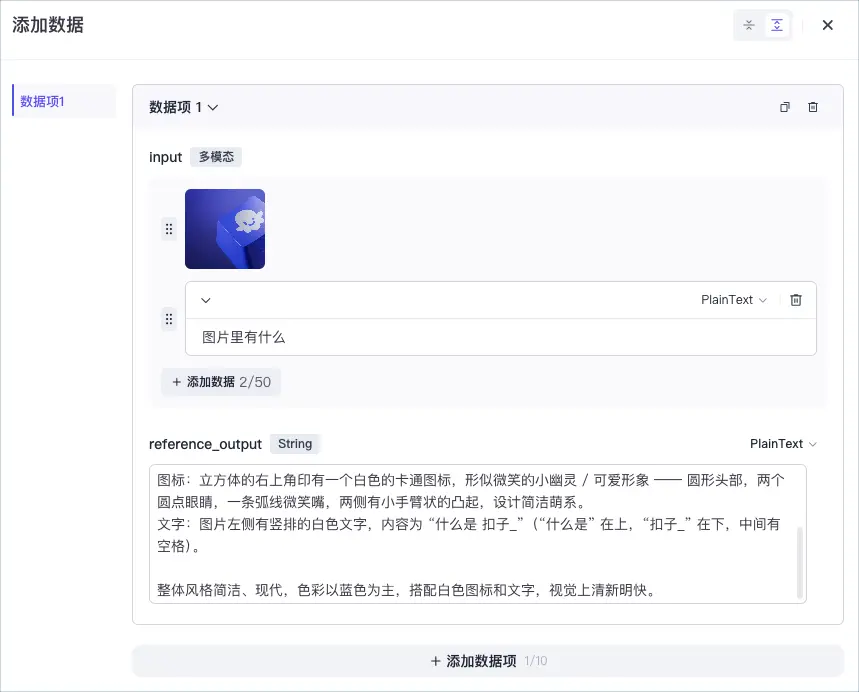The width and height of the screenshot is (859, 692).
Task: Click the input field label
Action: (x=165, y=157)
